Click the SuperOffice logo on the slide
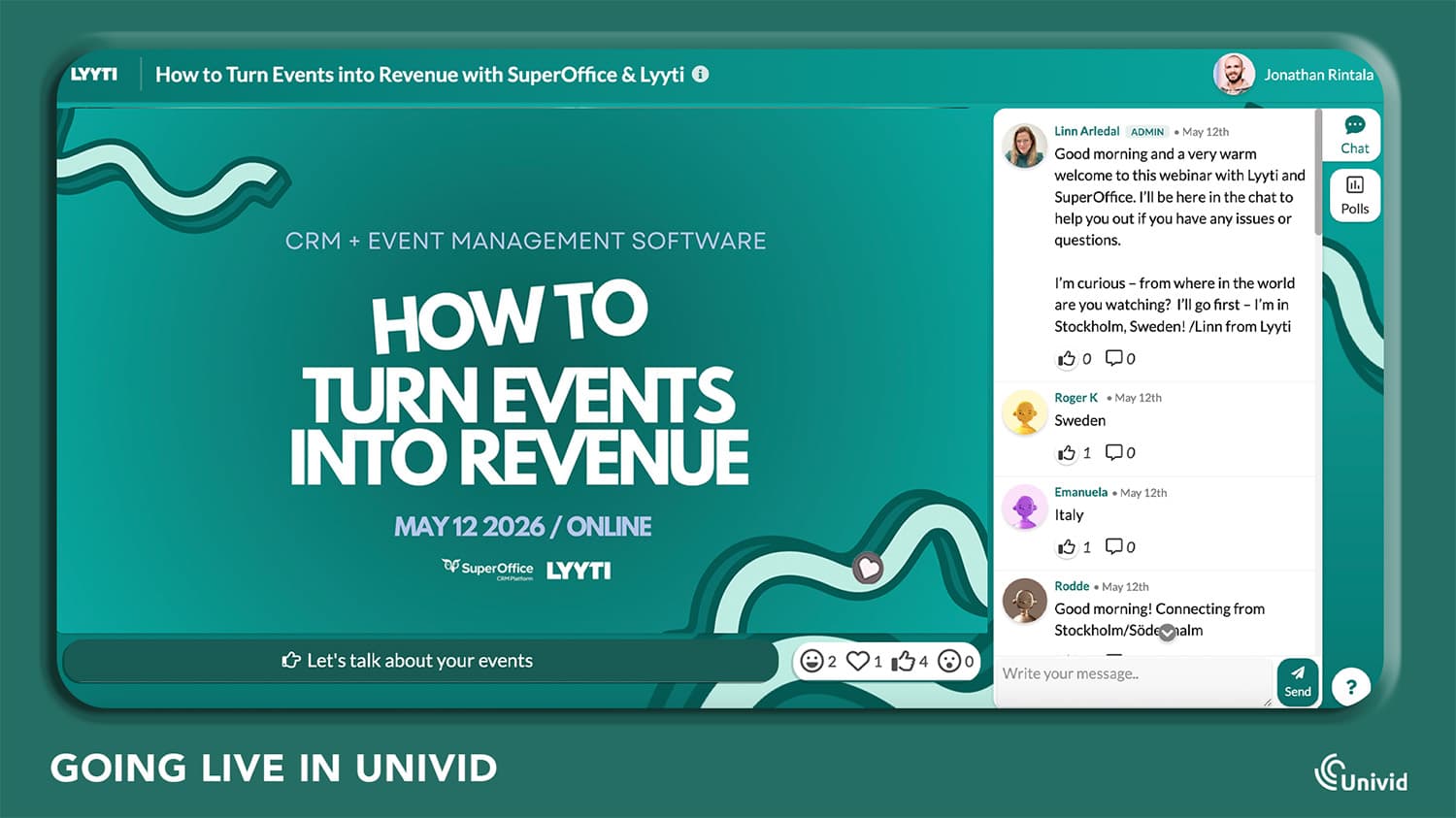Image resolution: width=1456 pixels, height=818 pixels. point(487,569)
